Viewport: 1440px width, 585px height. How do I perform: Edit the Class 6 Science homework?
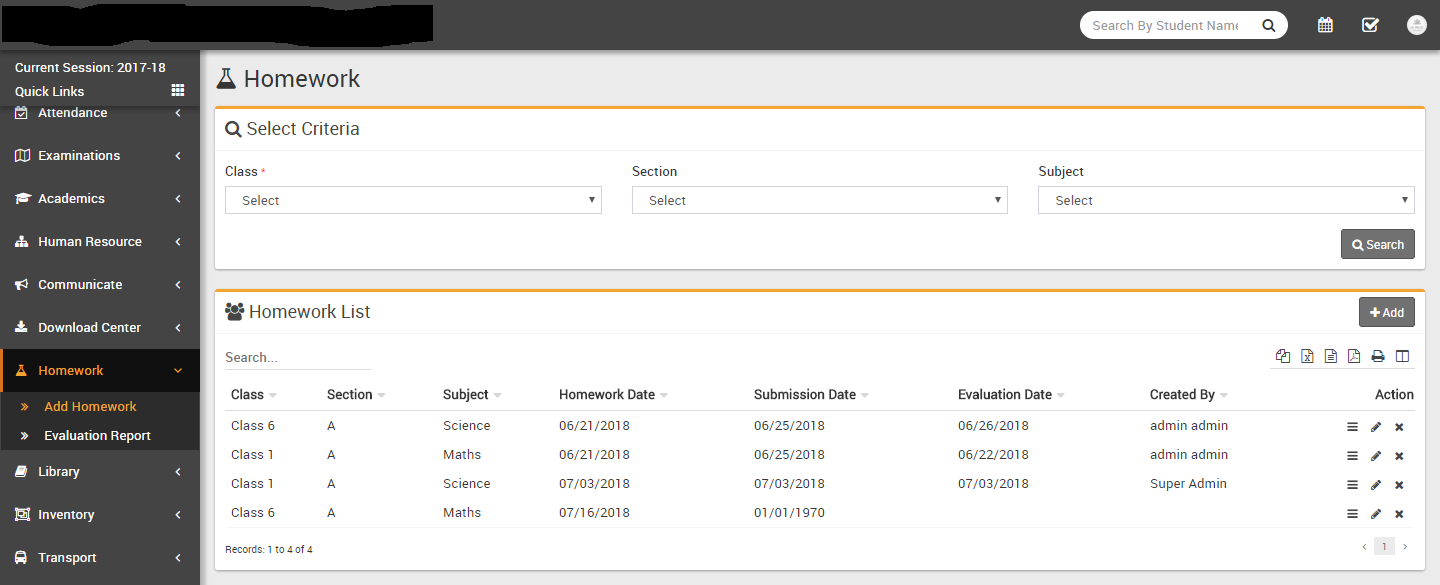(1376, 427)
